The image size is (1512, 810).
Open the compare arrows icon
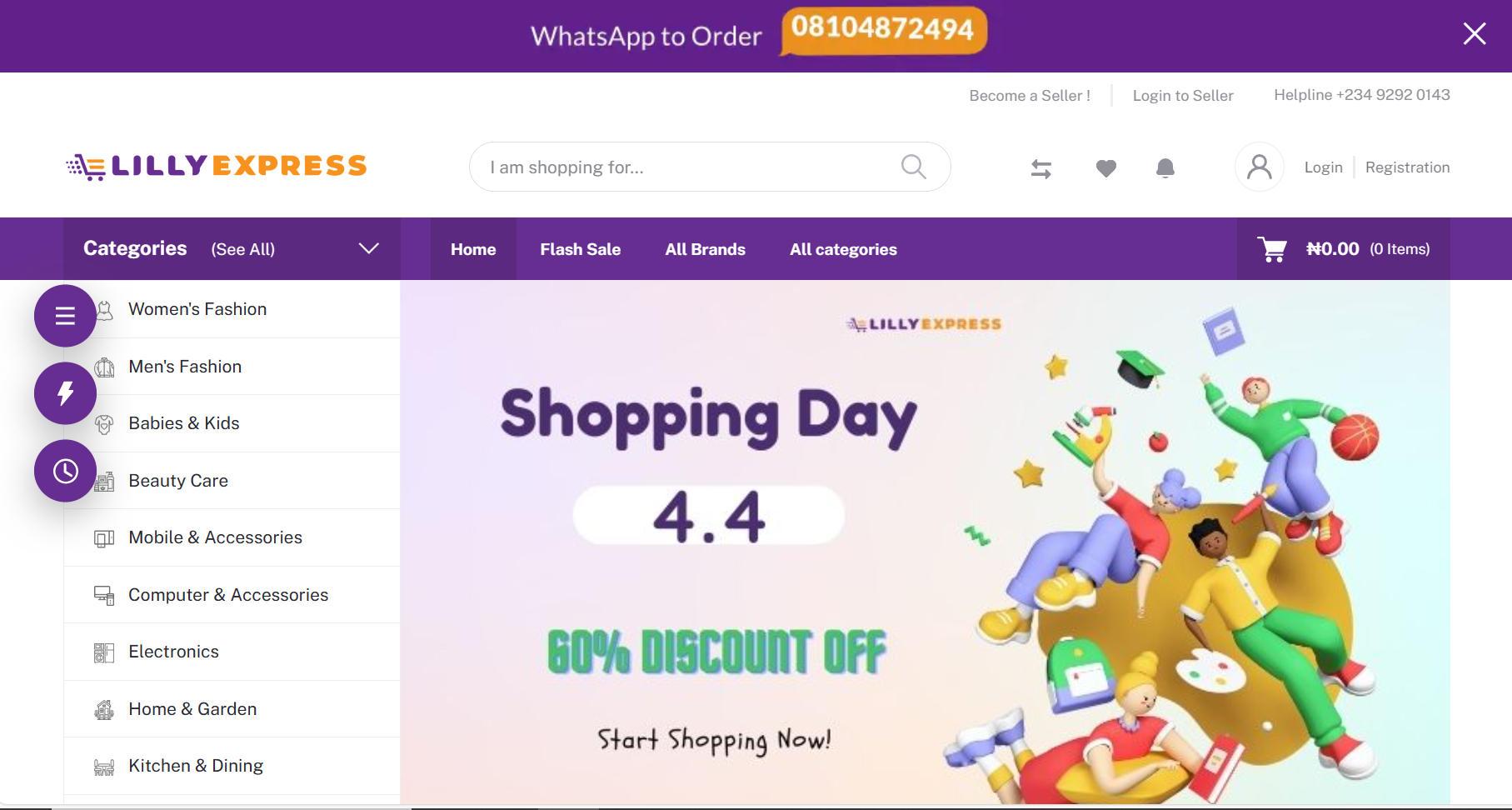point(1041,169)
